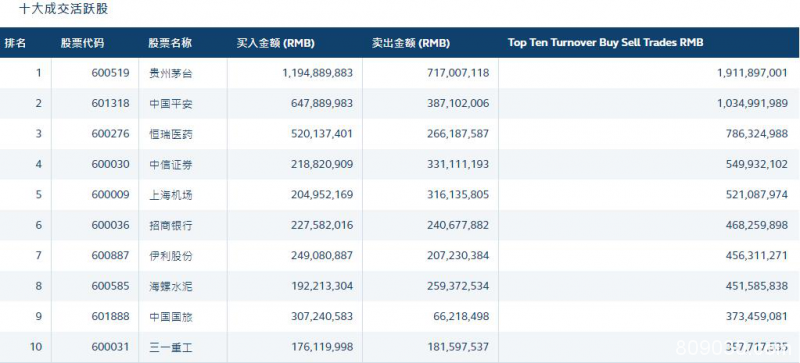800x363 pixels.
Task: Select stock code 600031
Action: tap(111, 347)
